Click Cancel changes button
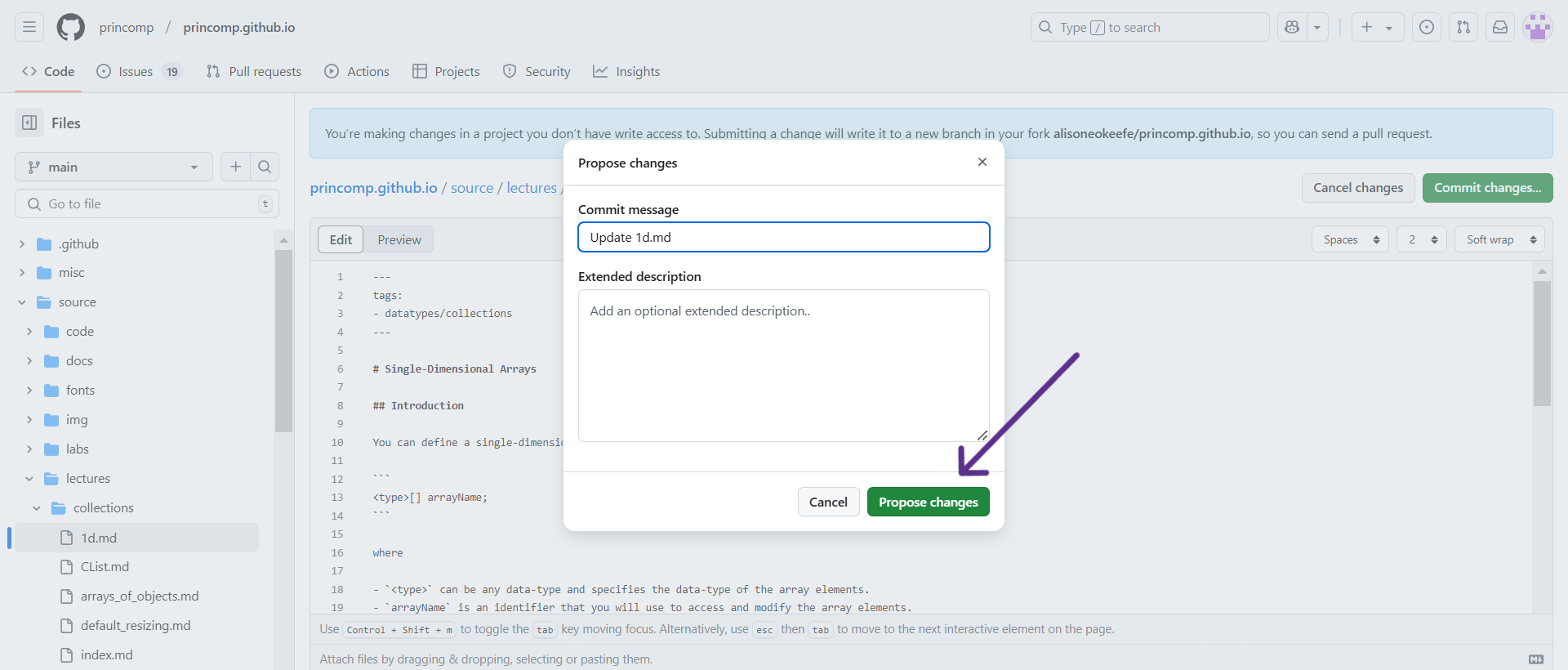 click(1358, 188)
